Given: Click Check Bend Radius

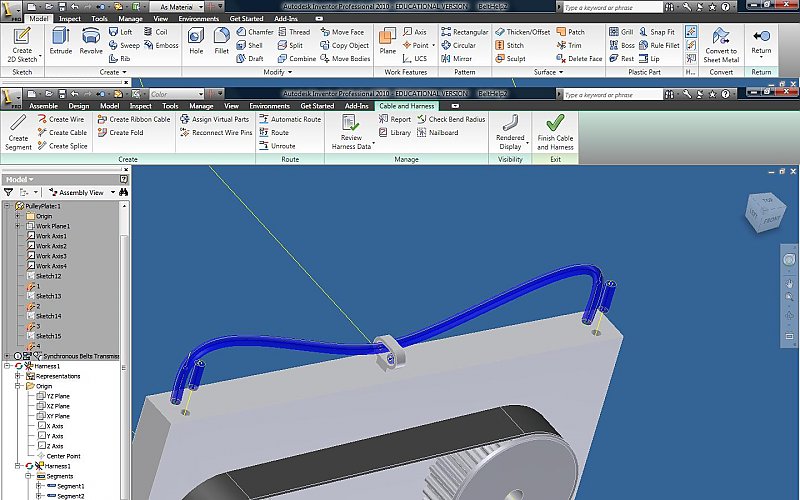Looking at the screenshot, I should click(x=451, y=119).
